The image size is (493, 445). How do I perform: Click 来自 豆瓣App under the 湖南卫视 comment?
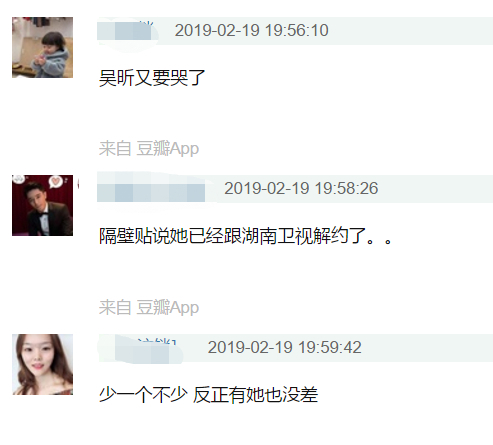pyautogui.click(x=149, y=307)
